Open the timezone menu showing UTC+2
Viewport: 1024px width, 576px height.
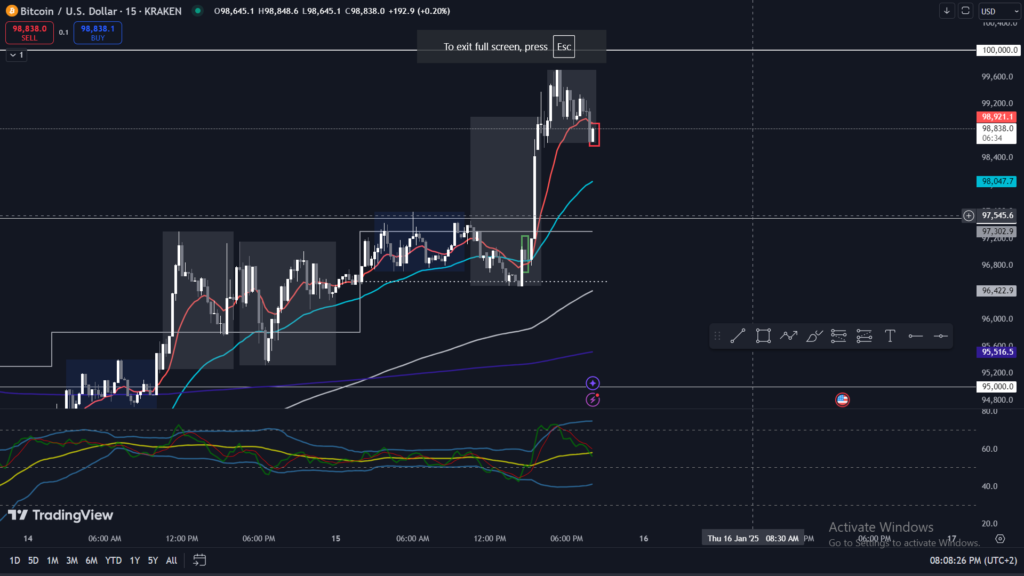[x=973, y=560]
